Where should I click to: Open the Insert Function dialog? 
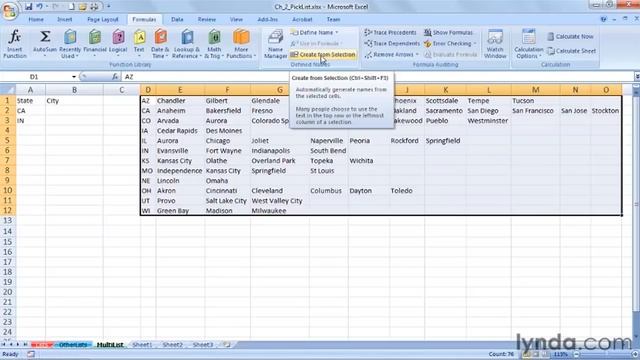point(15,44)
